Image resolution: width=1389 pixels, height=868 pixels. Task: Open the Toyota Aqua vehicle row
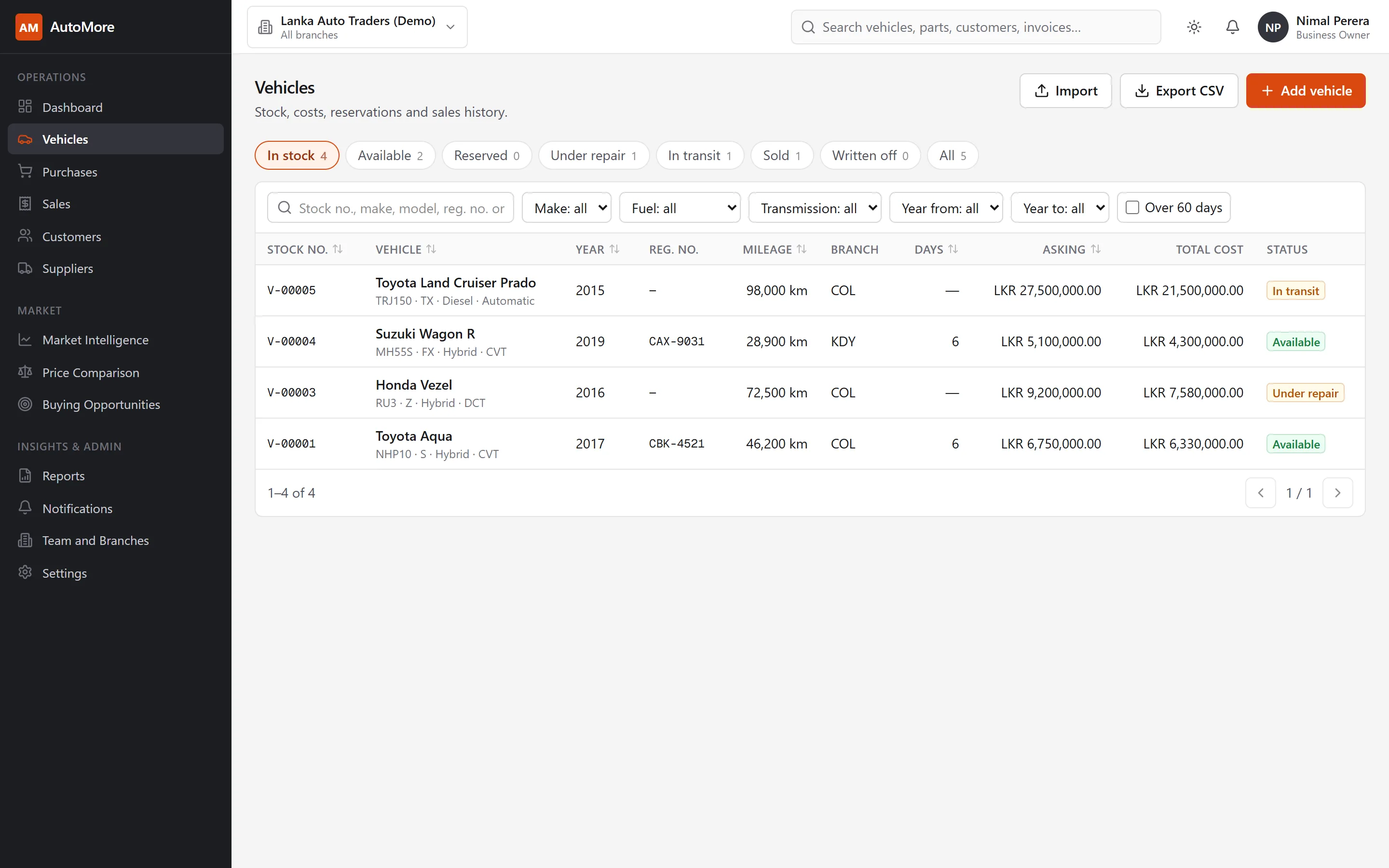pos(810,444)
